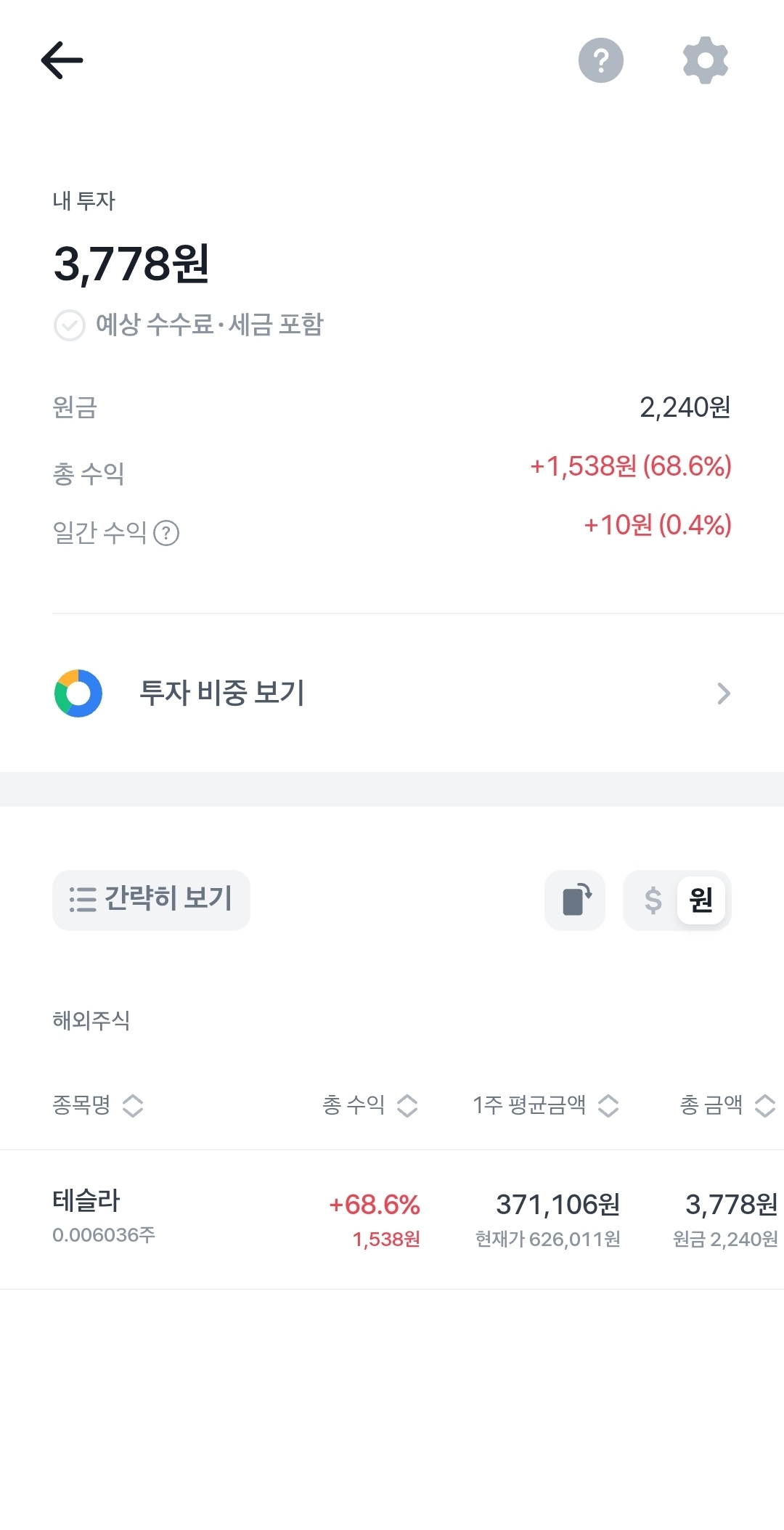This screenshot has width=784, height=1530.
Task: Sort by 1주 평균금액 column arrows
Action: (608, 1106)
